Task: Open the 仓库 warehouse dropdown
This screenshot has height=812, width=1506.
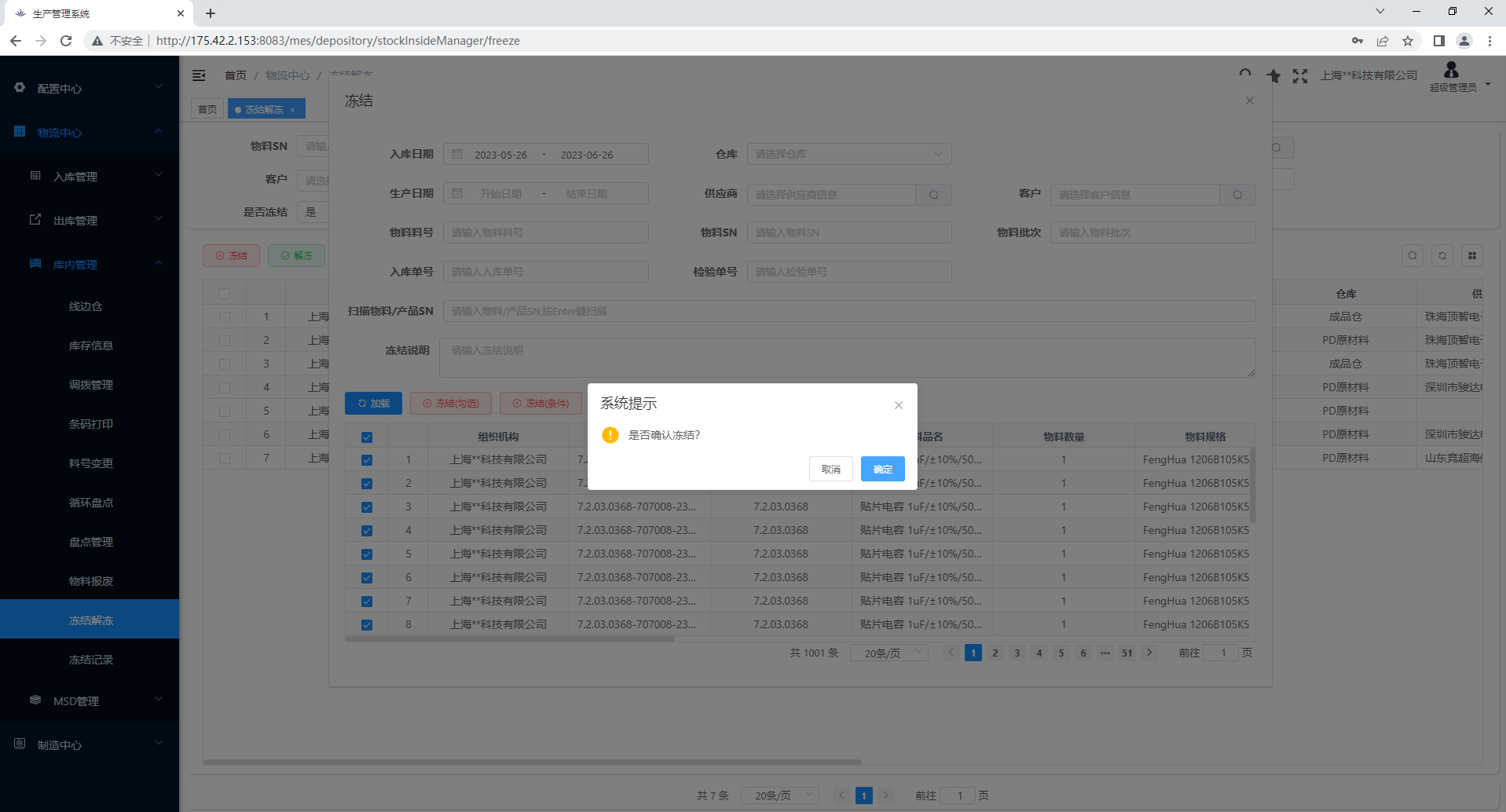Action: (849, 154)
